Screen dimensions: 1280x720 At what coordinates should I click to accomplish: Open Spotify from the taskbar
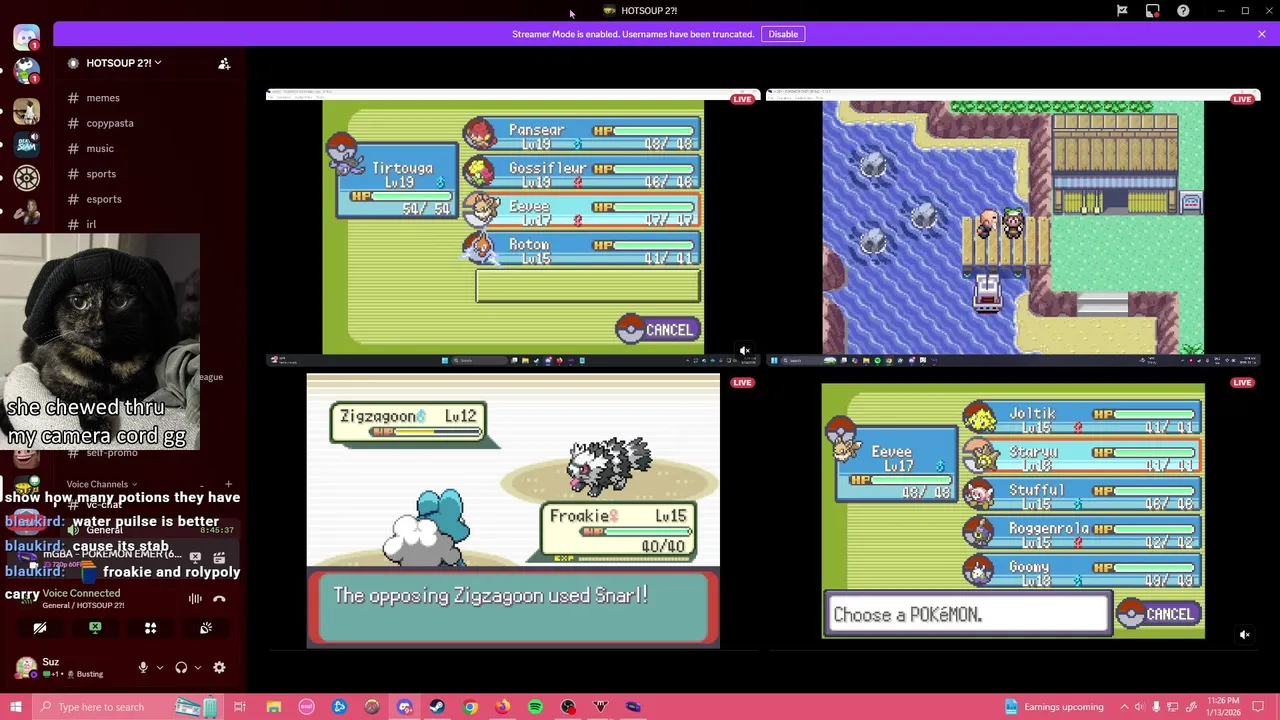click(535, 707)
